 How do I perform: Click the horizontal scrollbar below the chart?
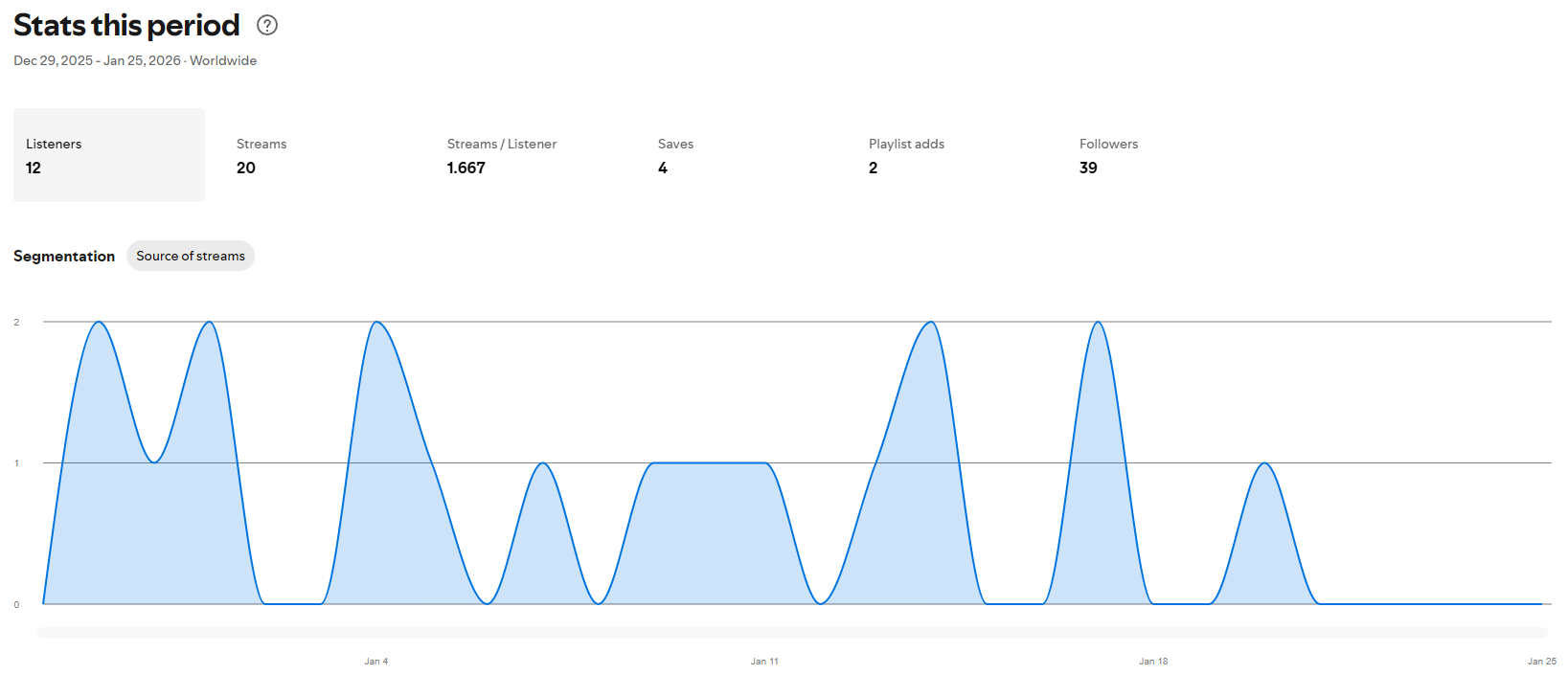click(x=792, y=633)
